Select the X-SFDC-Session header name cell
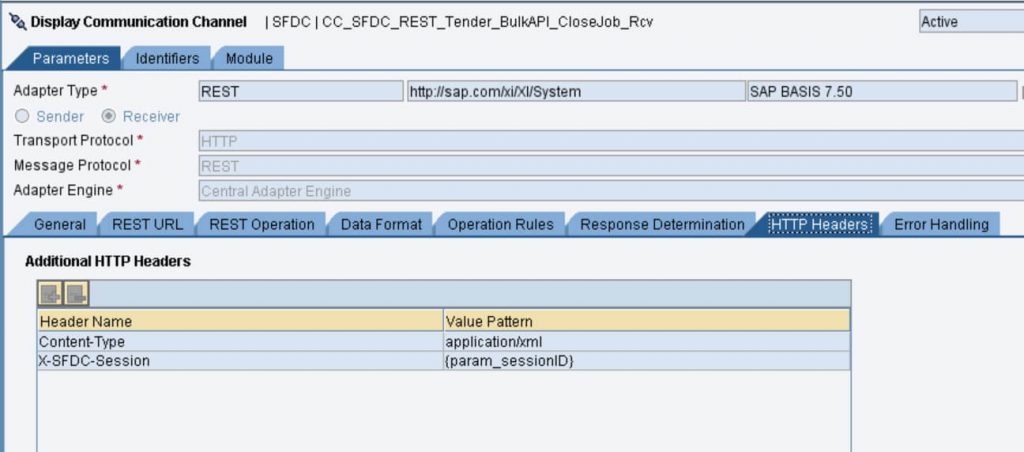Image resolution: width=1024 pixels, height=452 pixels. pos(240,361)
